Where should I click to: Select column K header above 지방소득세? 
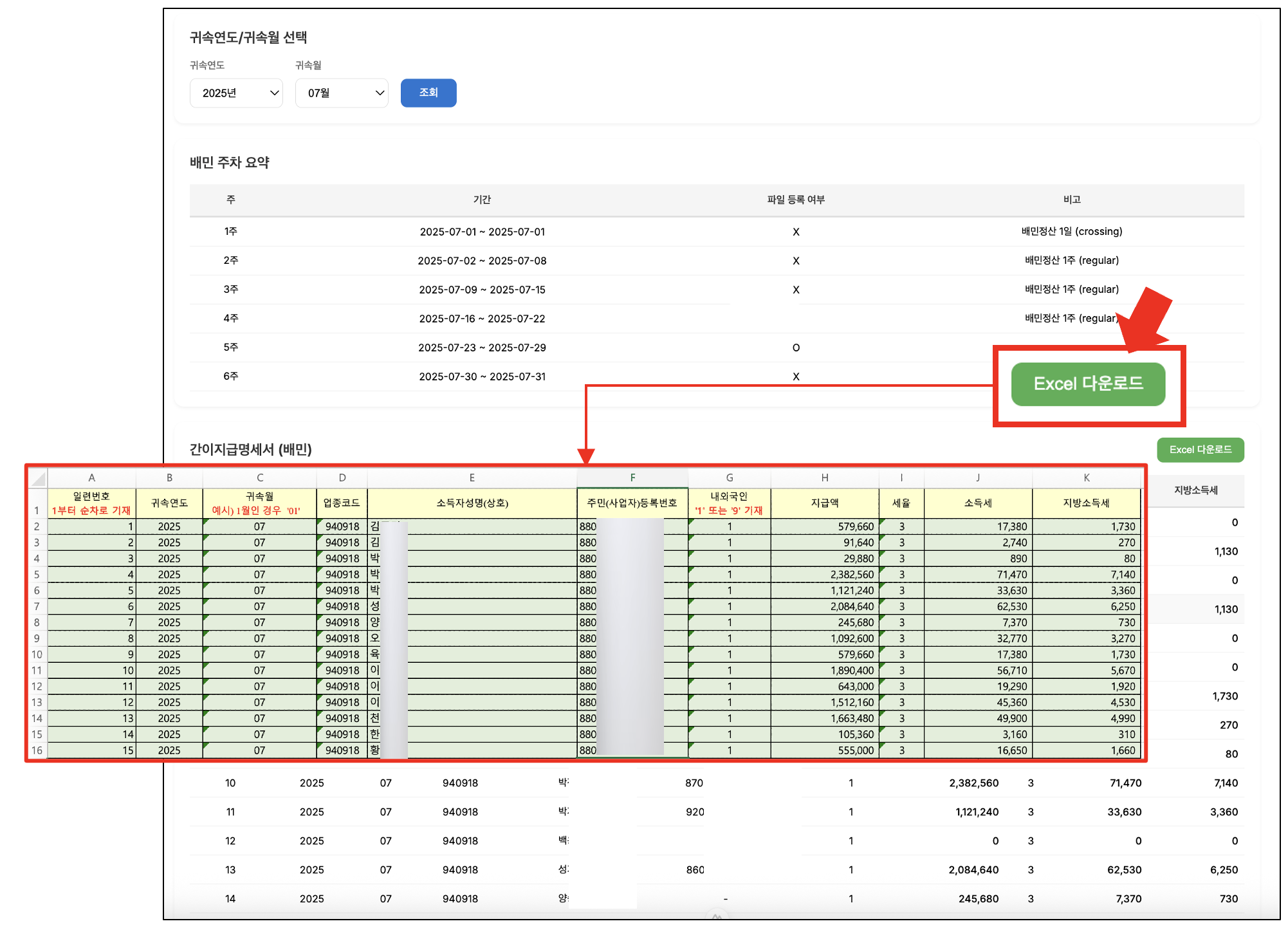[1086, 478]
